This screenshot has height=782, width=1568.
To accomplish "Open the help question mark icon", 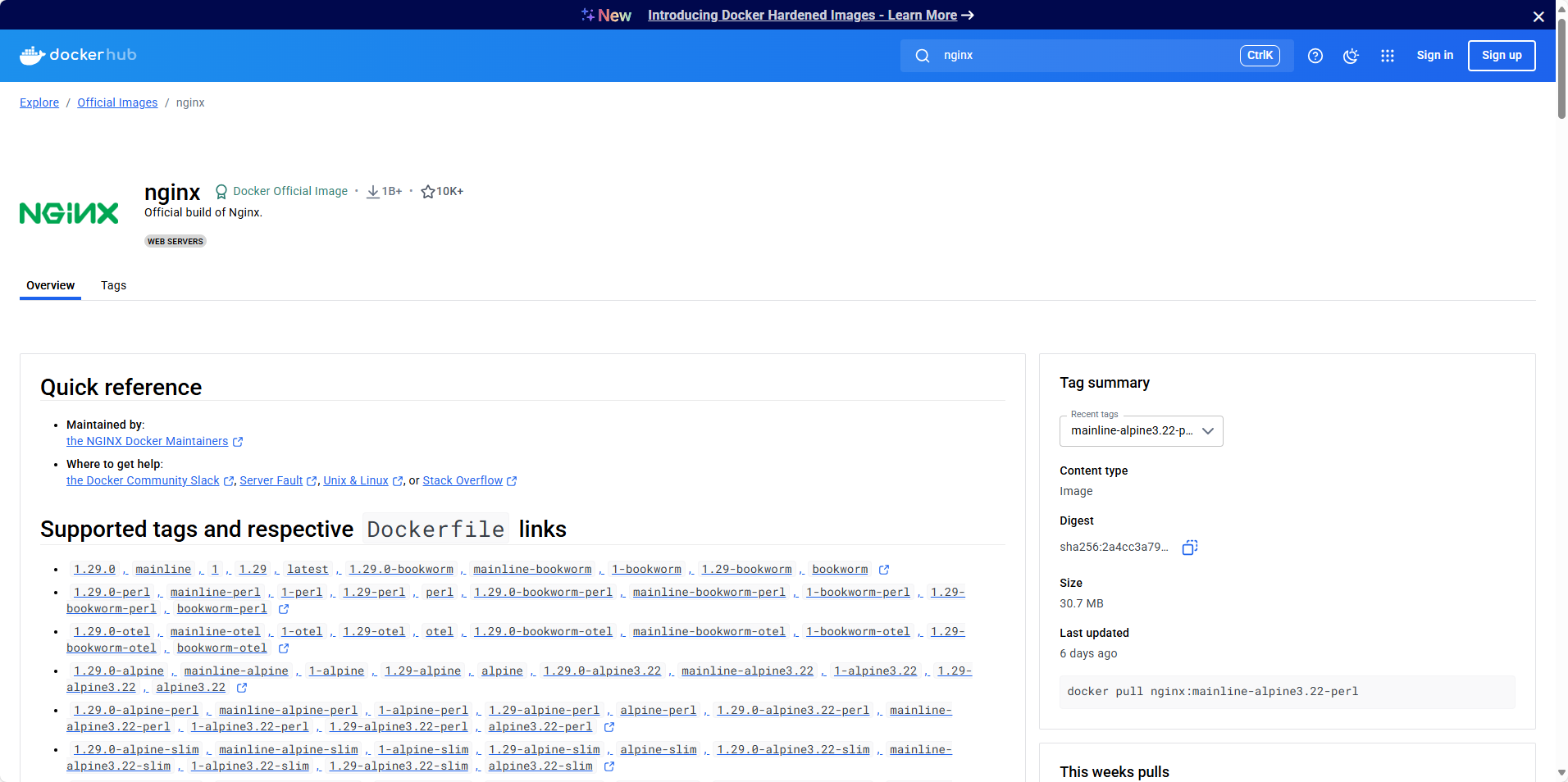I will [1315, 56].
